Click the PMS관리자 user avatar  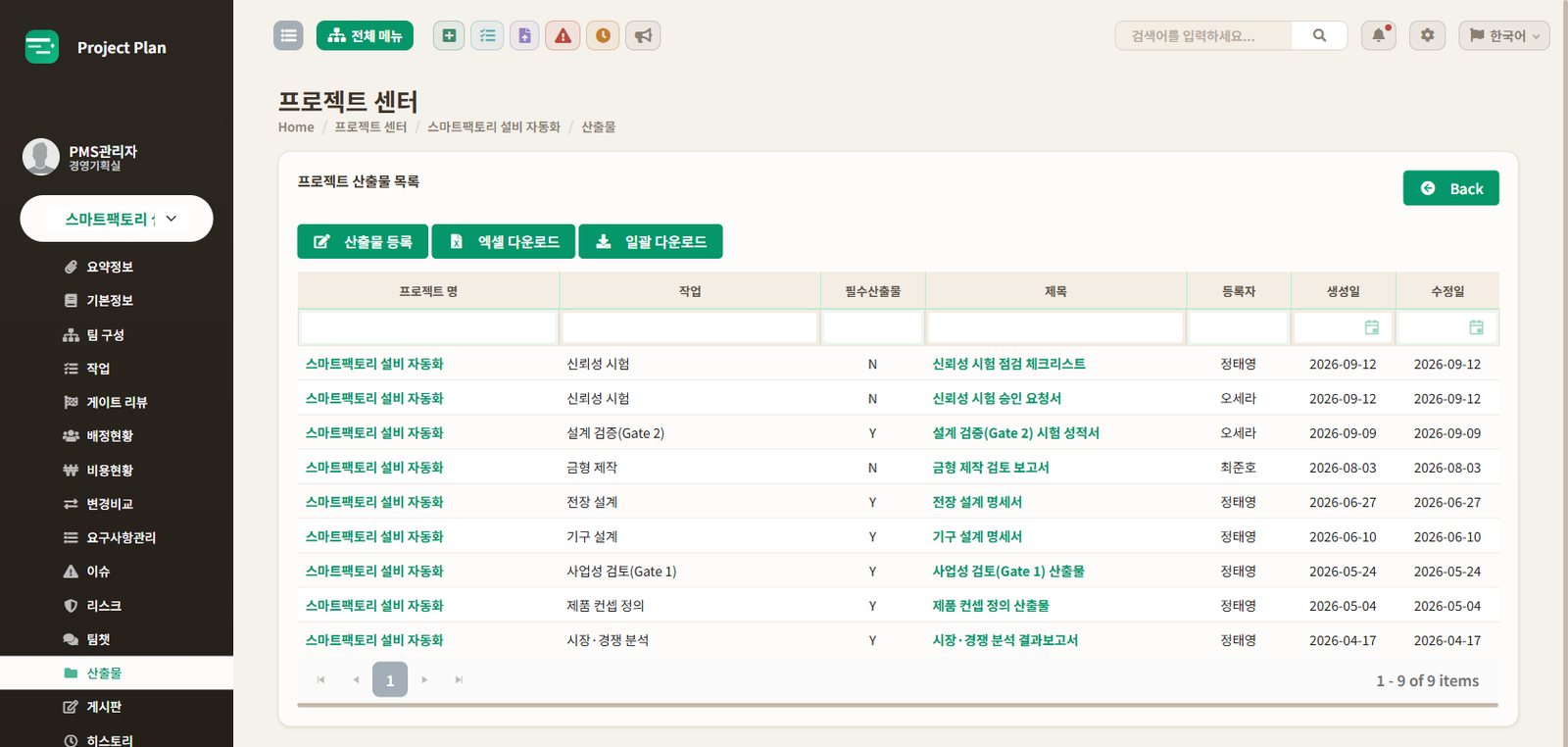coord(41,157)
